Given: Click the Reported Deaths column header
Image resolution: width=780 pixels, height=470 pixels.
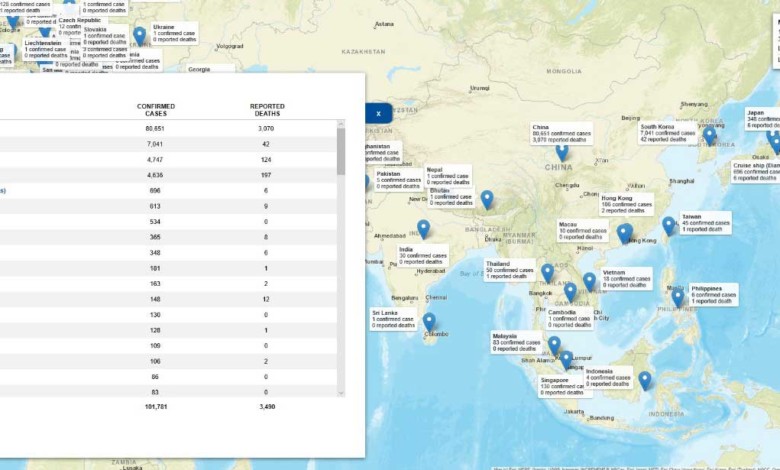Looking at the screenshot, I should tap(267, 108).
